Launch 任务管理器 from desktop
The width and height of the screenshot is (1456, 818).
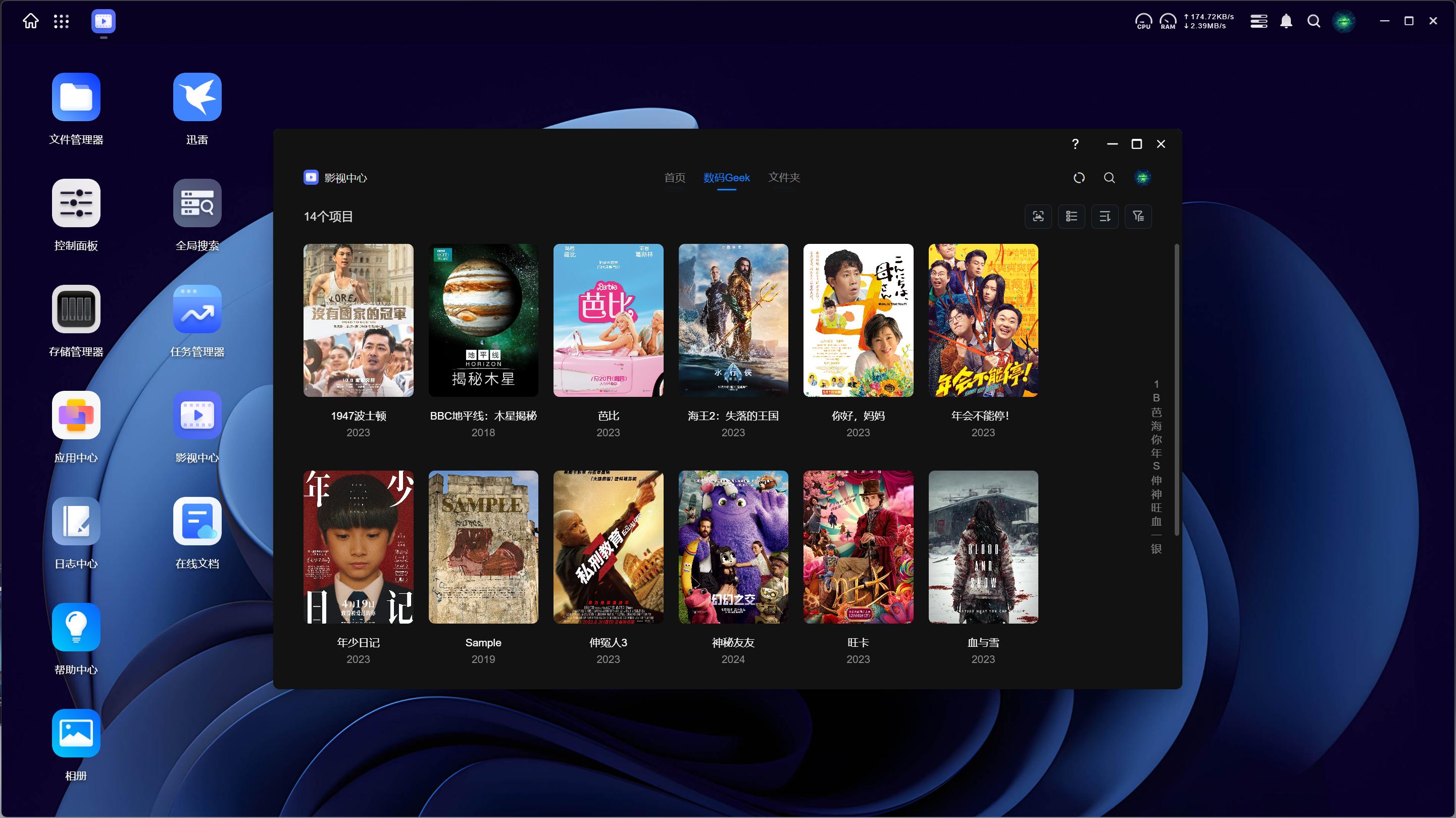(197, 309)
